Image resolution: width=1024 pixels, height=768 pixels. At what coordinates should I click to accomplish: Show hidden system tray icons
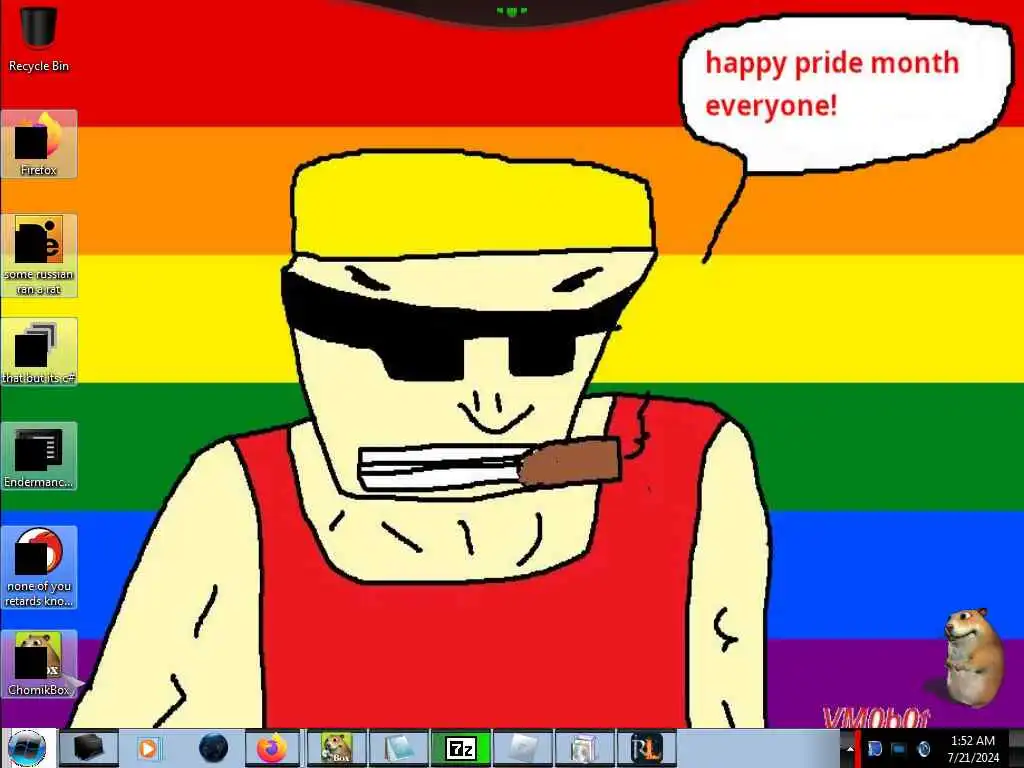tap(850, 749)
